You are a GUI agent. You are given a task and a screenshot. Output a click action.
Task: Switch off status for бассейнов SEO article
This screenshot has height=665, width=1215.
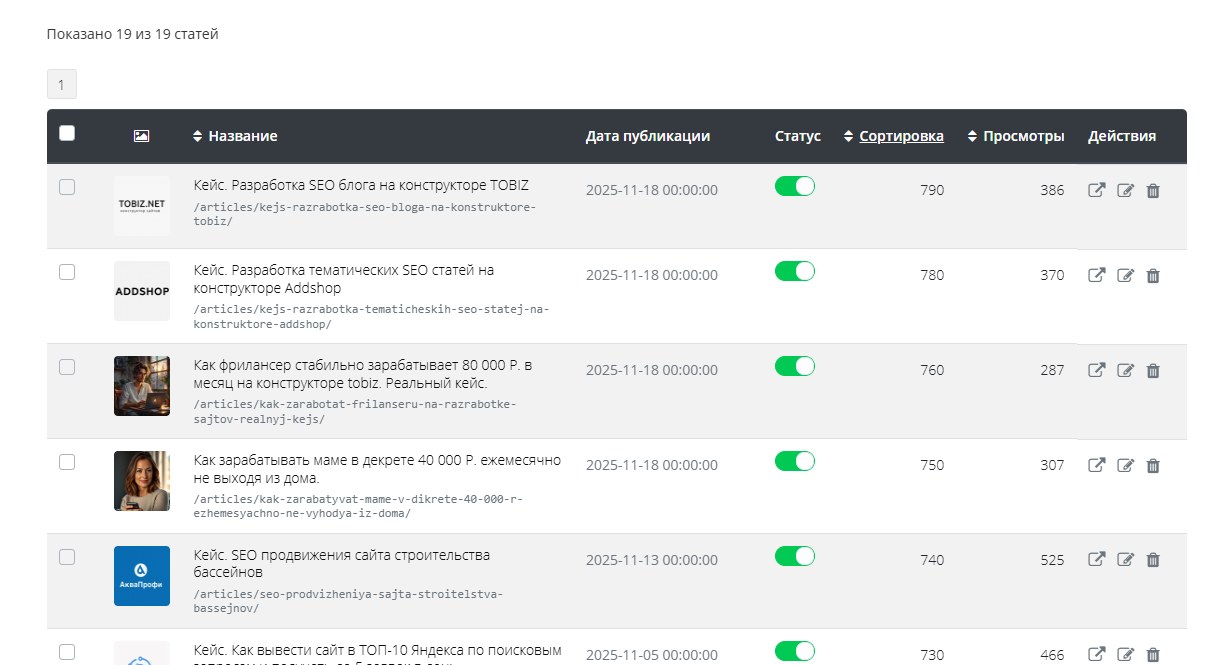coord(795,556)
